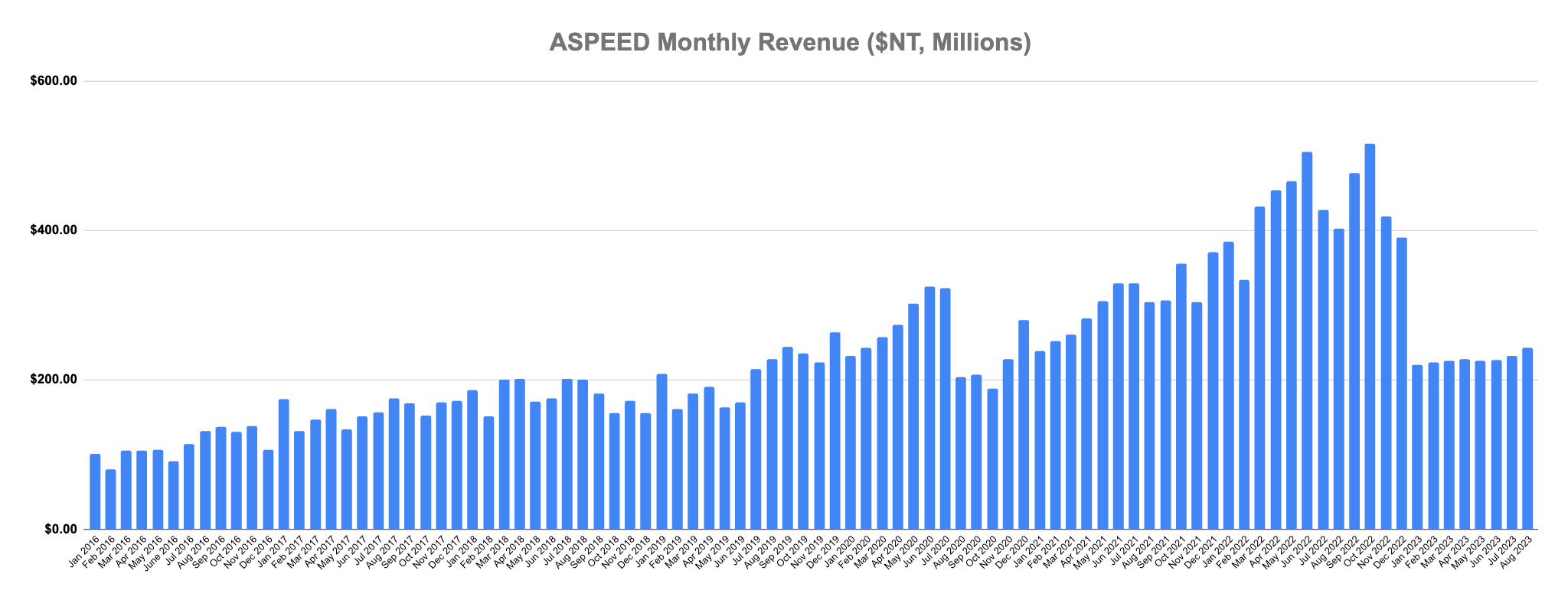Click the Sep 2022 revenue bar
Viewport: 1568px width, 600px height.
point(1354,351)
